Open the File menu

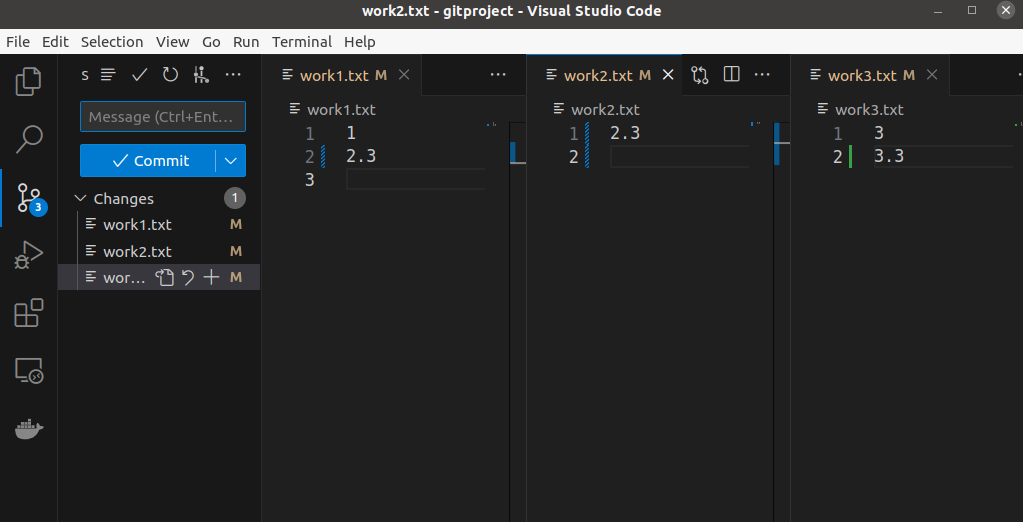[18, 42]
